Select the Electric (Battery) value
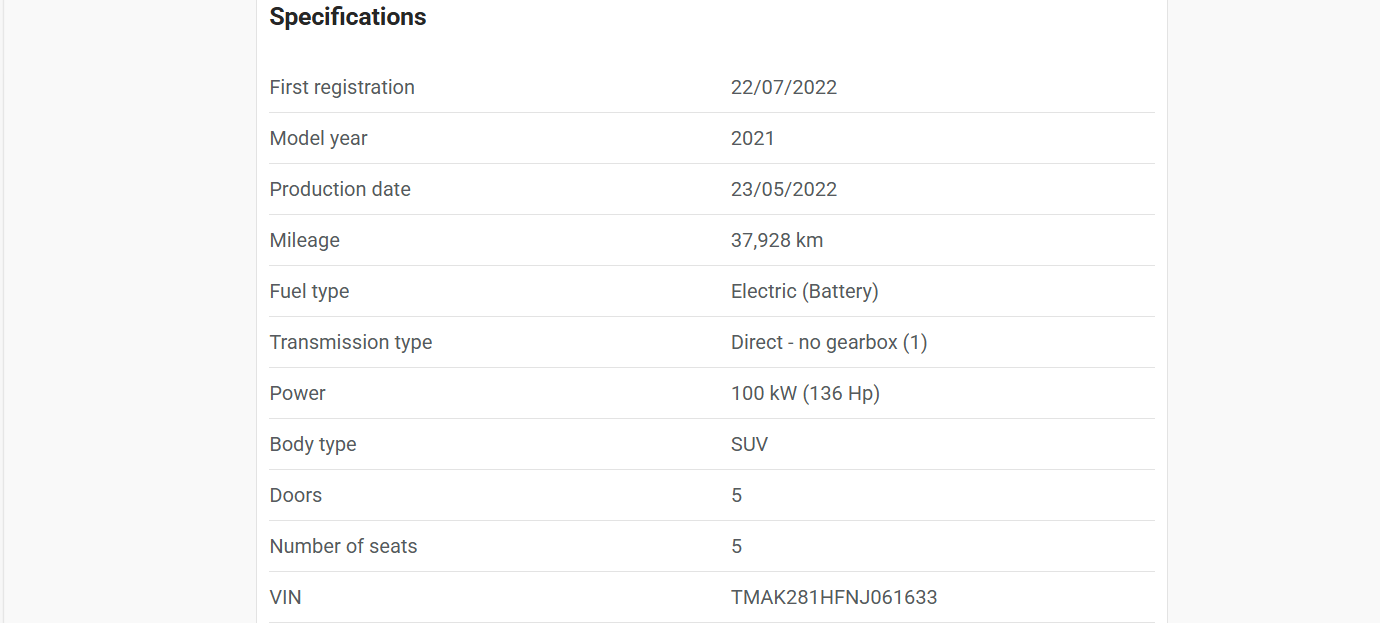 (805, 291)
